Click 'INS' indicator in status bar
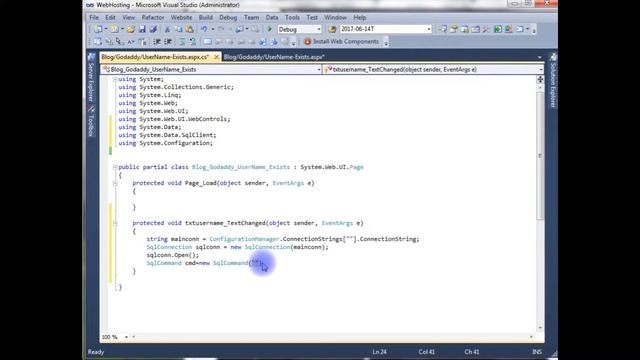Image resolution: width=640 pixels, height=360 pixels. (x=537, y=352)
